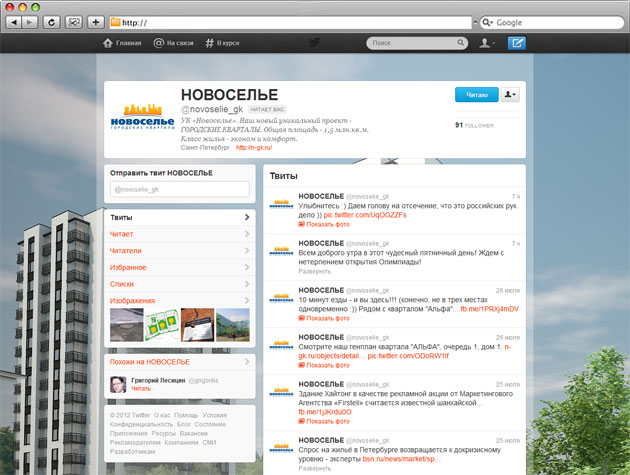This screenshot has height=475, width=630.
Task: Add bookmark with the plus button
Action: (x=96, y=22)
